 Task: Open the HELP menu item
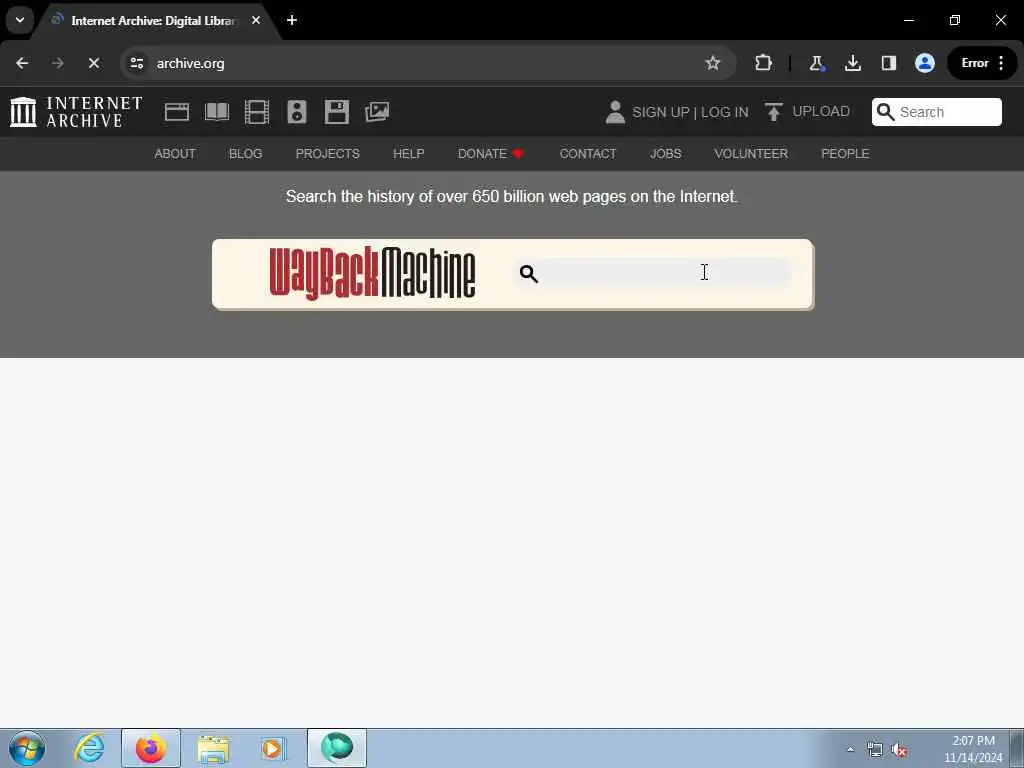click(x=408, y=153)
